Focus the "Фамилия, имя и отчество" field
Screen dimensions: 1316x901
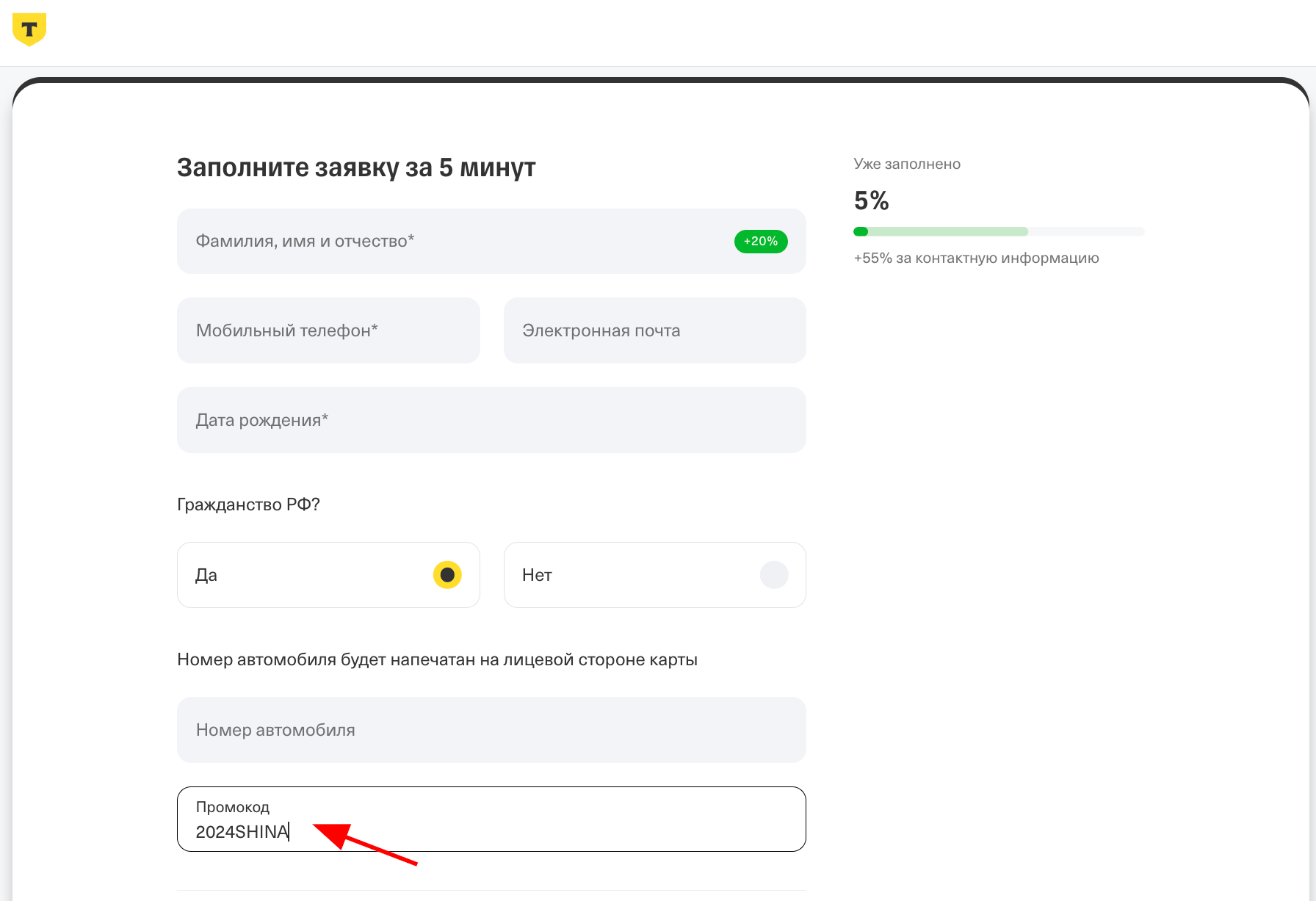455,242
